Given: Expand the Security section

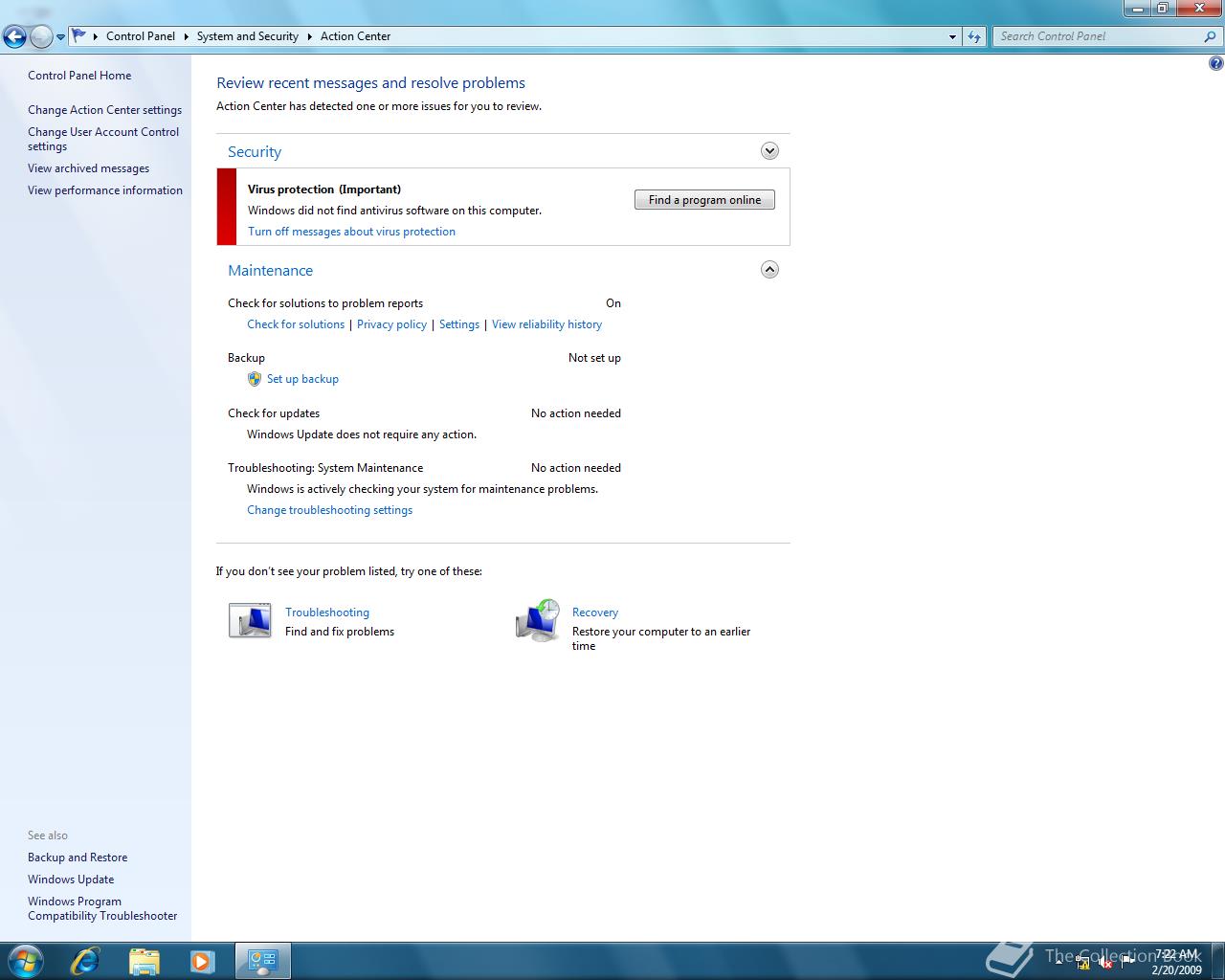Looking at the screenshot, I should (x=769, y=150).
